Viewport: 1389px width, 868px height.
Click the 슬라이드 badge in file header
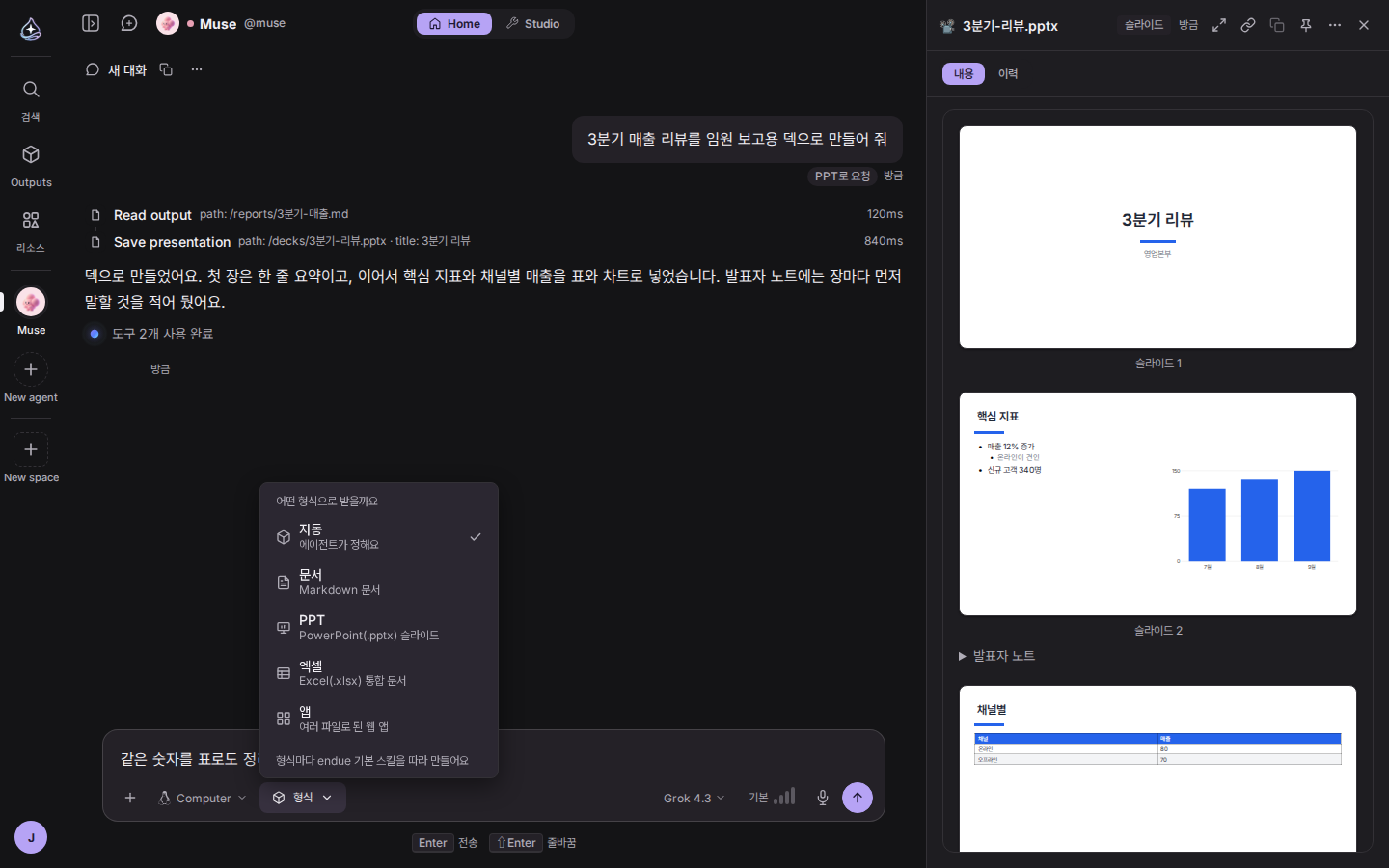1144,25
